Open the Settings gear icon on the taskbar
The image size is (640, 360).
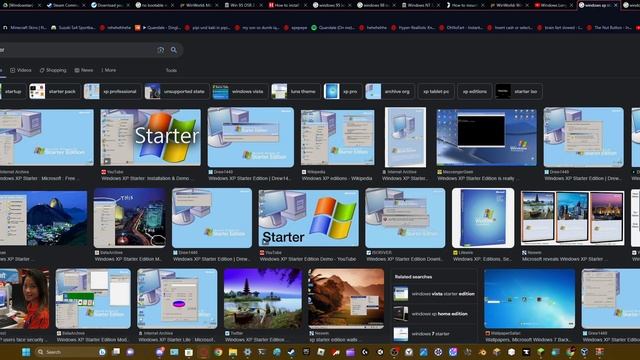coord(247,352)
